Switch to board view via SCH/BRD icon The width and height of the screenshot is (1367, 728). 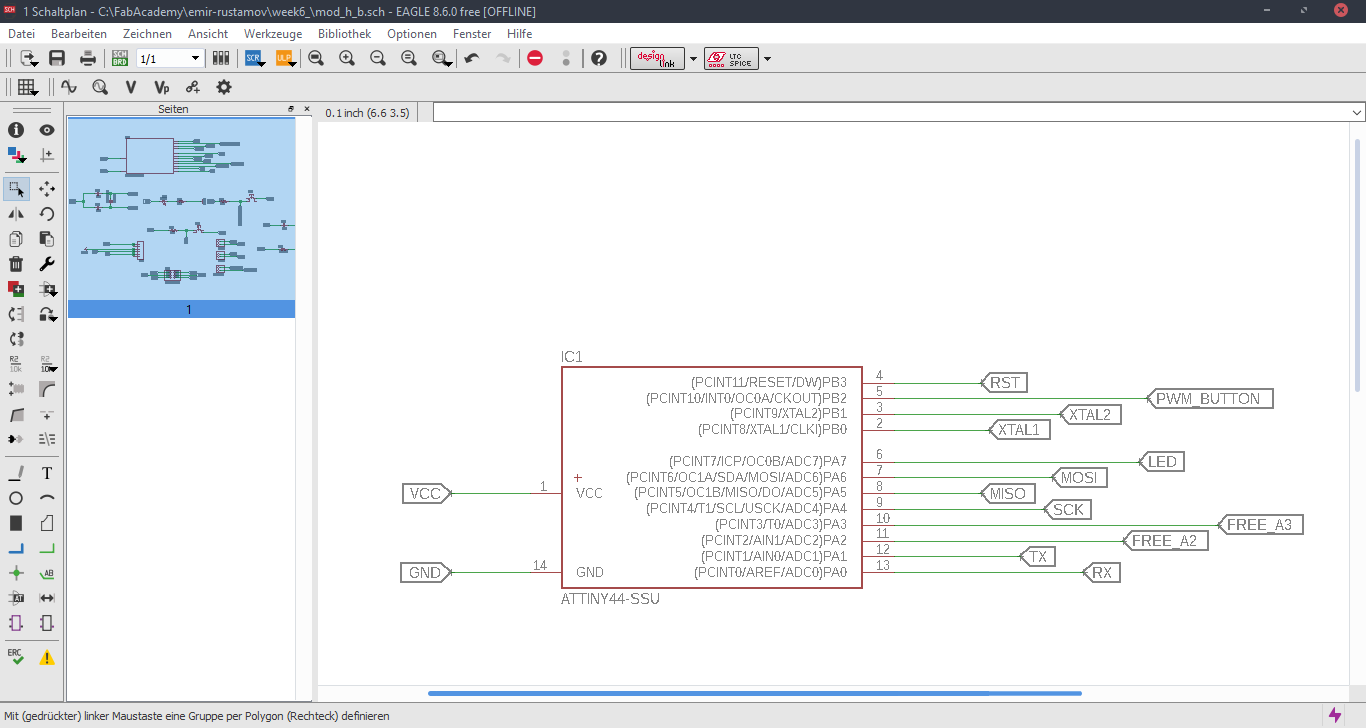point(120,58)
